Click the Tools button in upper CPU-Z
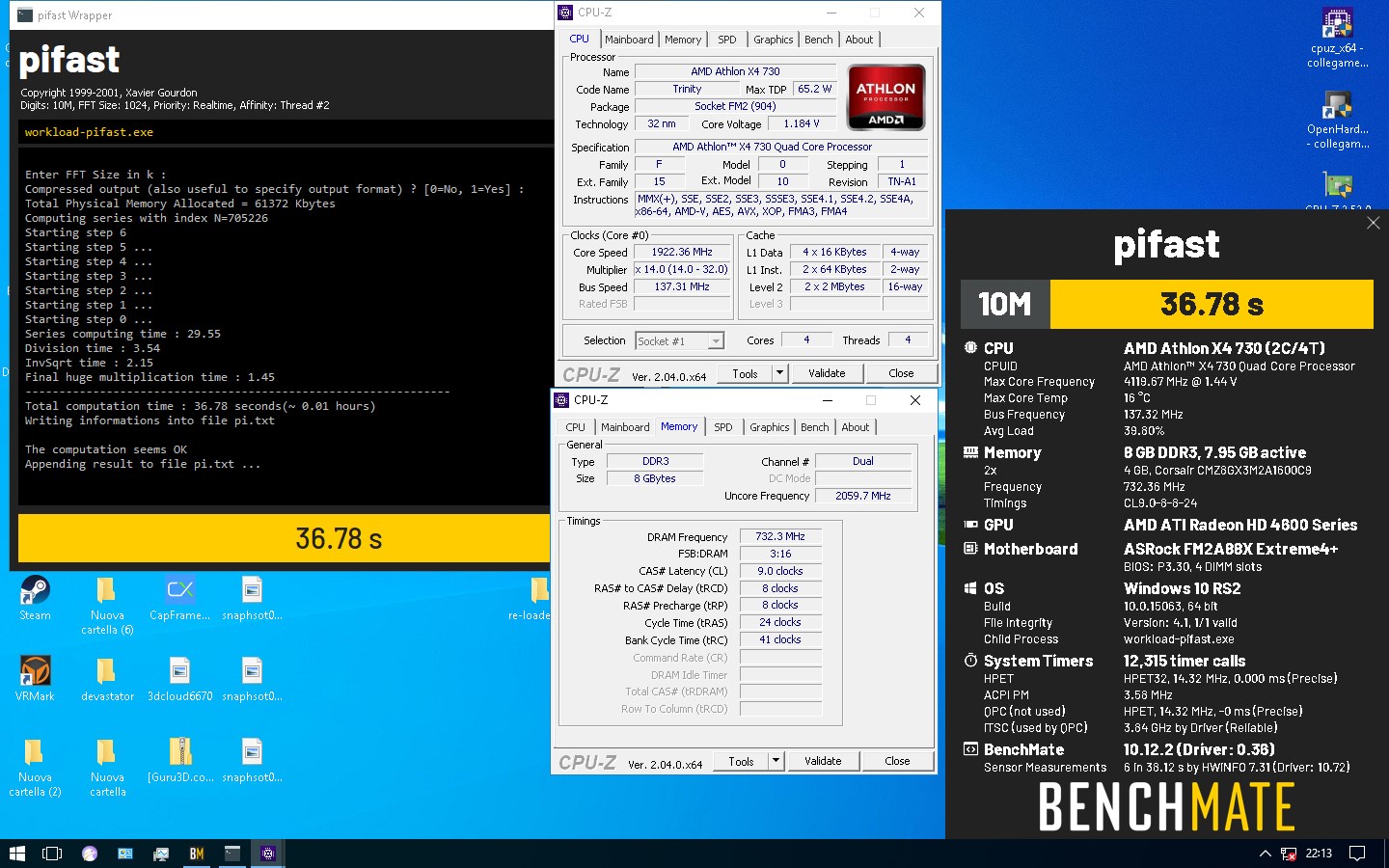Viewport: 1389px width, 868px height. point(745,373)
